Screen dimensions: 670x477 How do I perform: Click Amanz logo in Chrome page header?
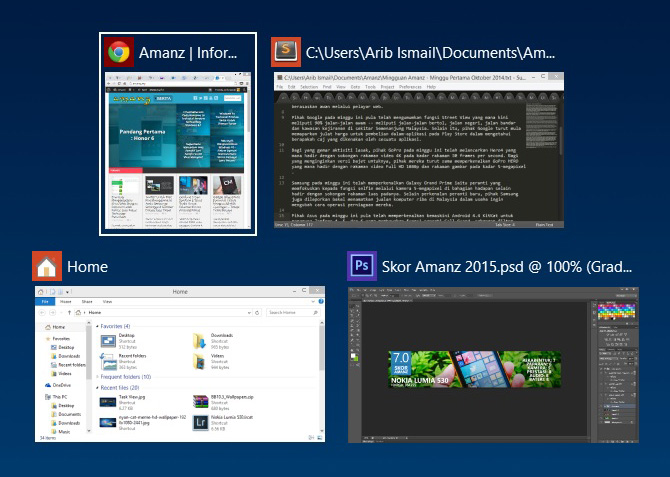[132, 99]
